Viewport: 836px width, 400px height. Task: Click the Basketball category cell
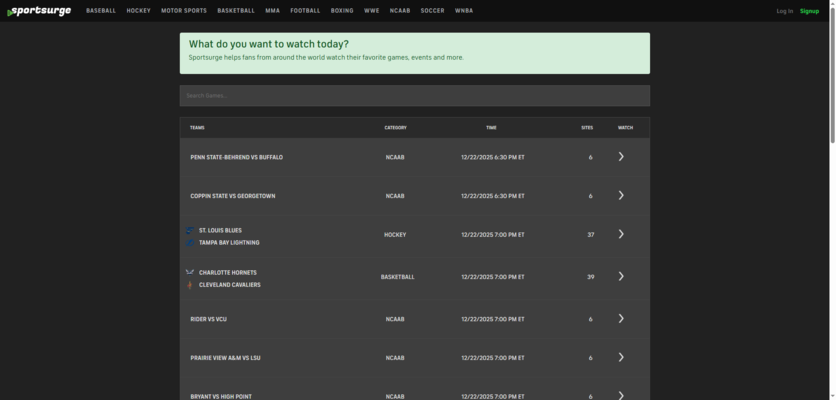point(397,277)
